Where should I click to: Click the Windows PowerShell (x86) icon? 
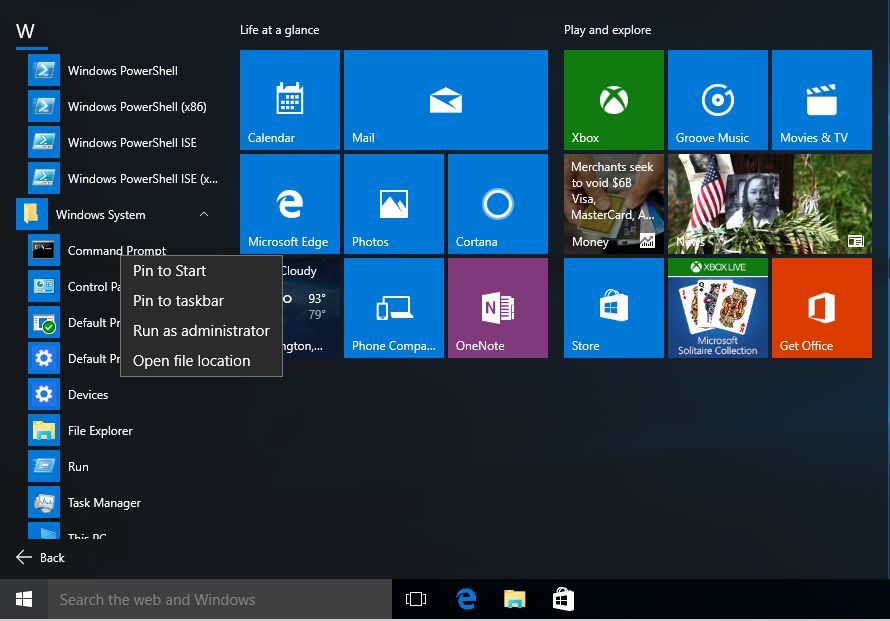[44, 106]
